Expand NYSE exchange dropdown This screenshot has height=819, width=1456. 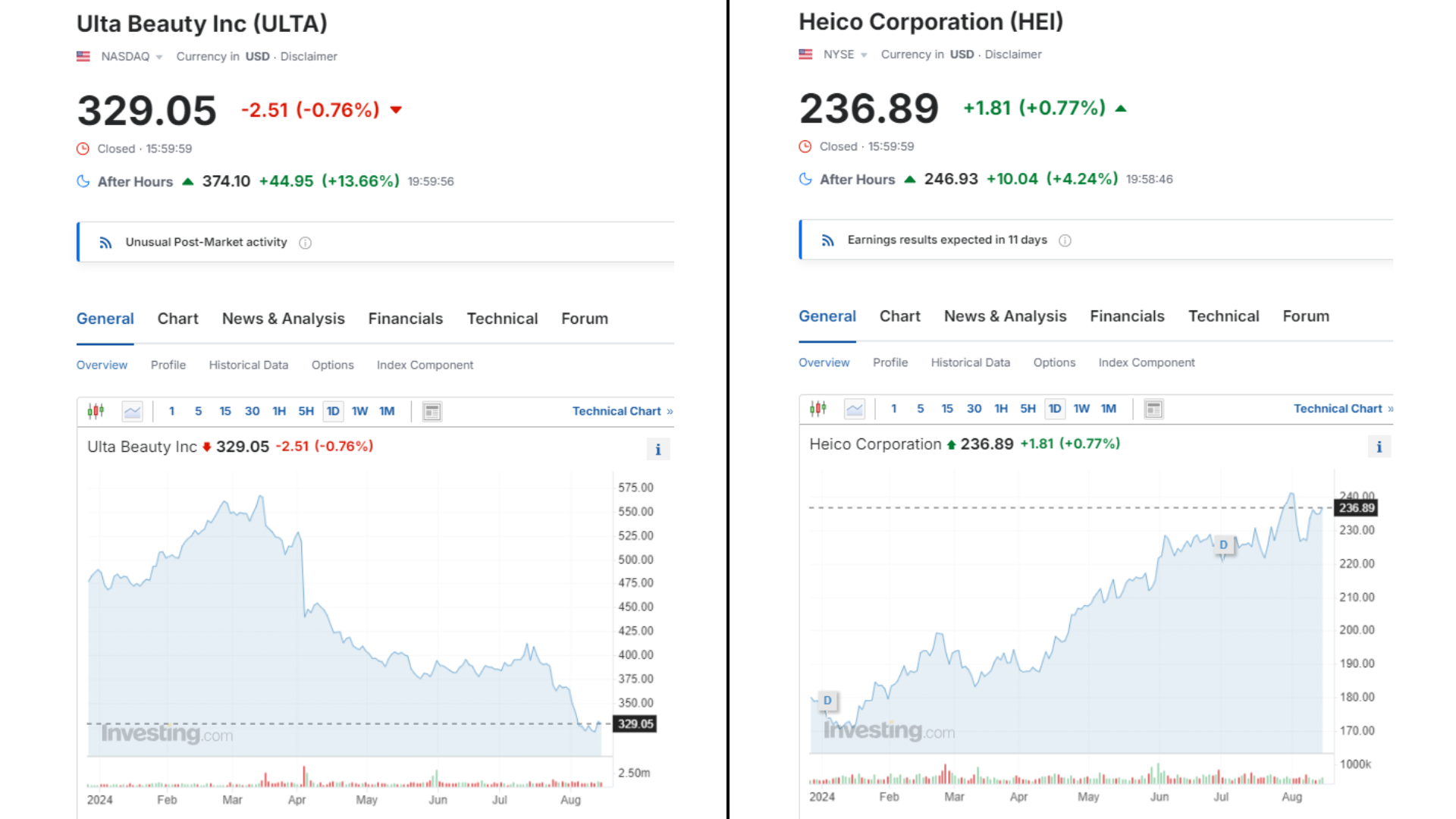[x=864, y=55]
